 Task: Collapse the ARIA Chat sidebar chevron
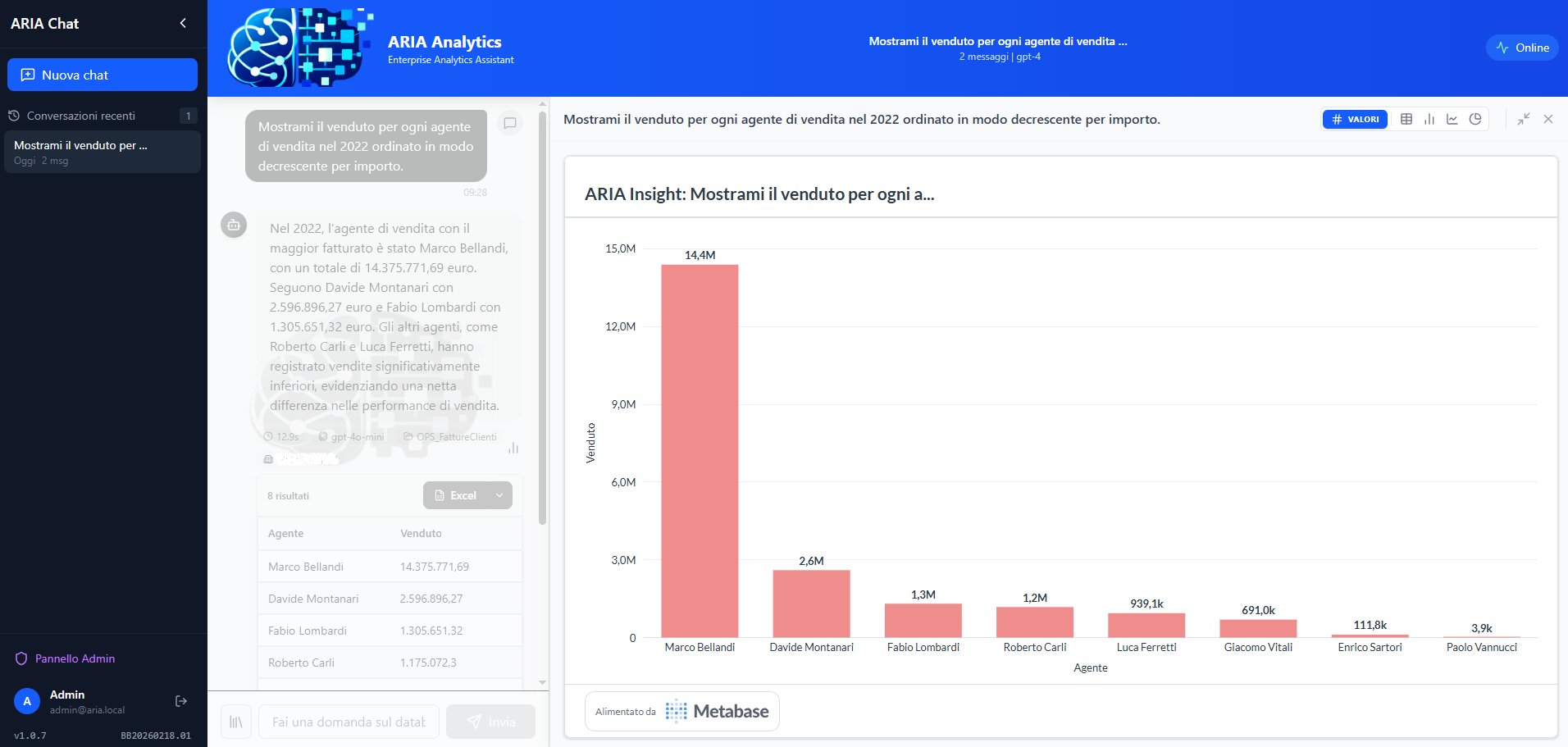pyautogui.click(x=183, y=23)
